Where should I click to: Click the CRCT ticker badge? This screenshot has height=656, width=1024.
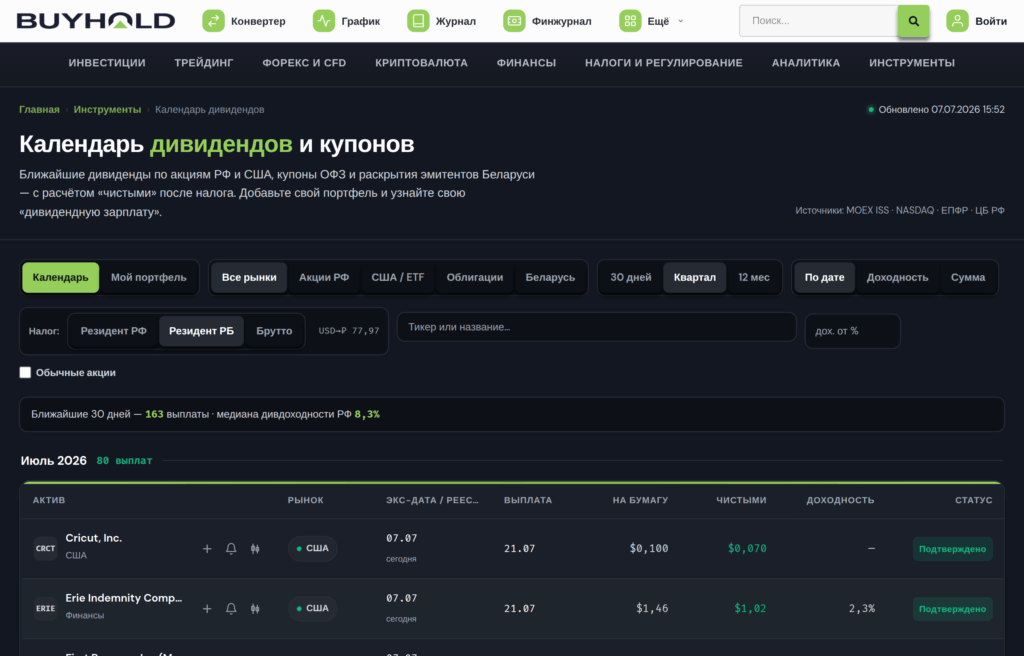click(x=45, y=549)
